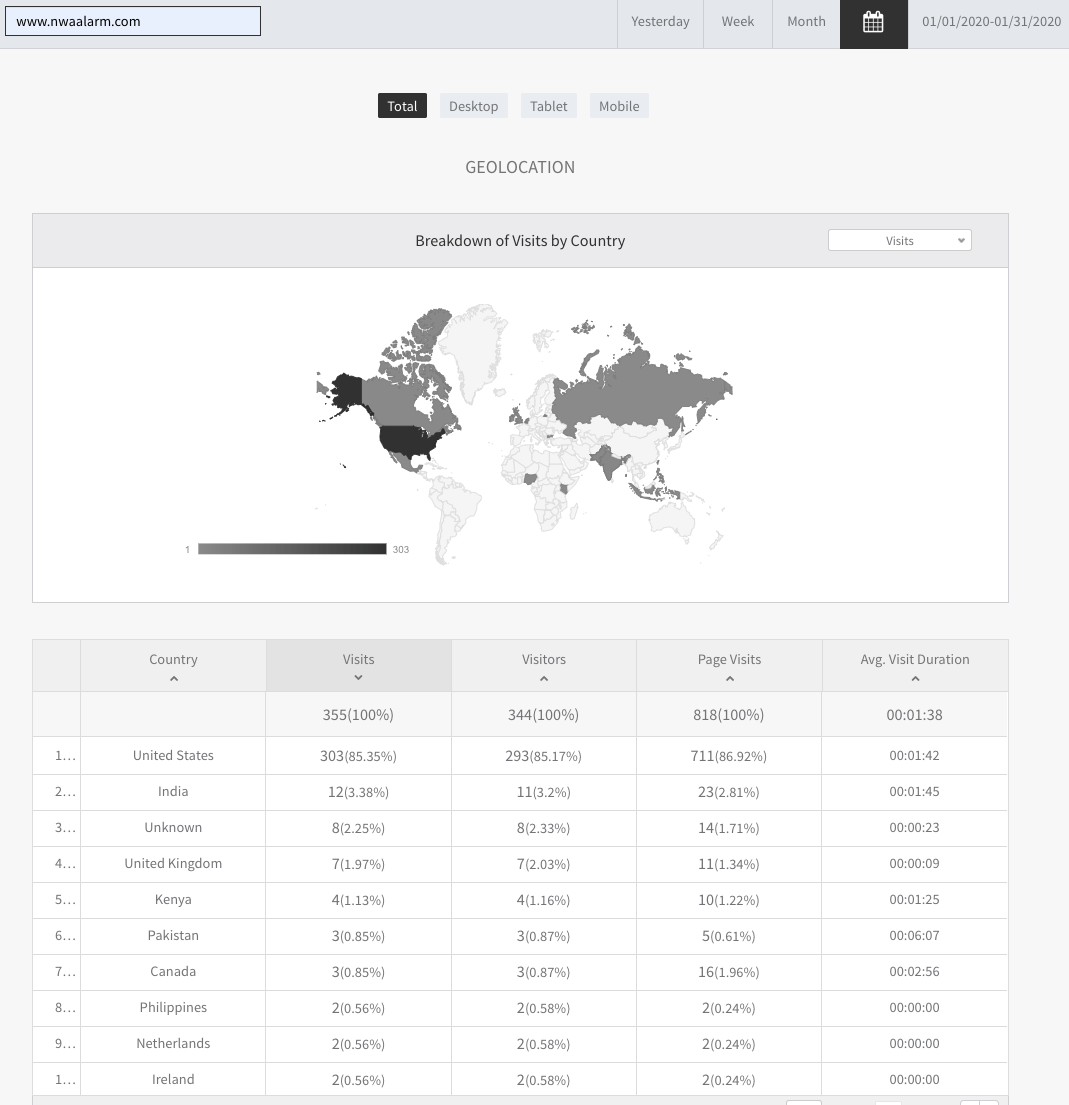1069x1105 pixels.
Task: Click the date range 01/01/2020-01/31/2020
Action: tap(991, 22)
